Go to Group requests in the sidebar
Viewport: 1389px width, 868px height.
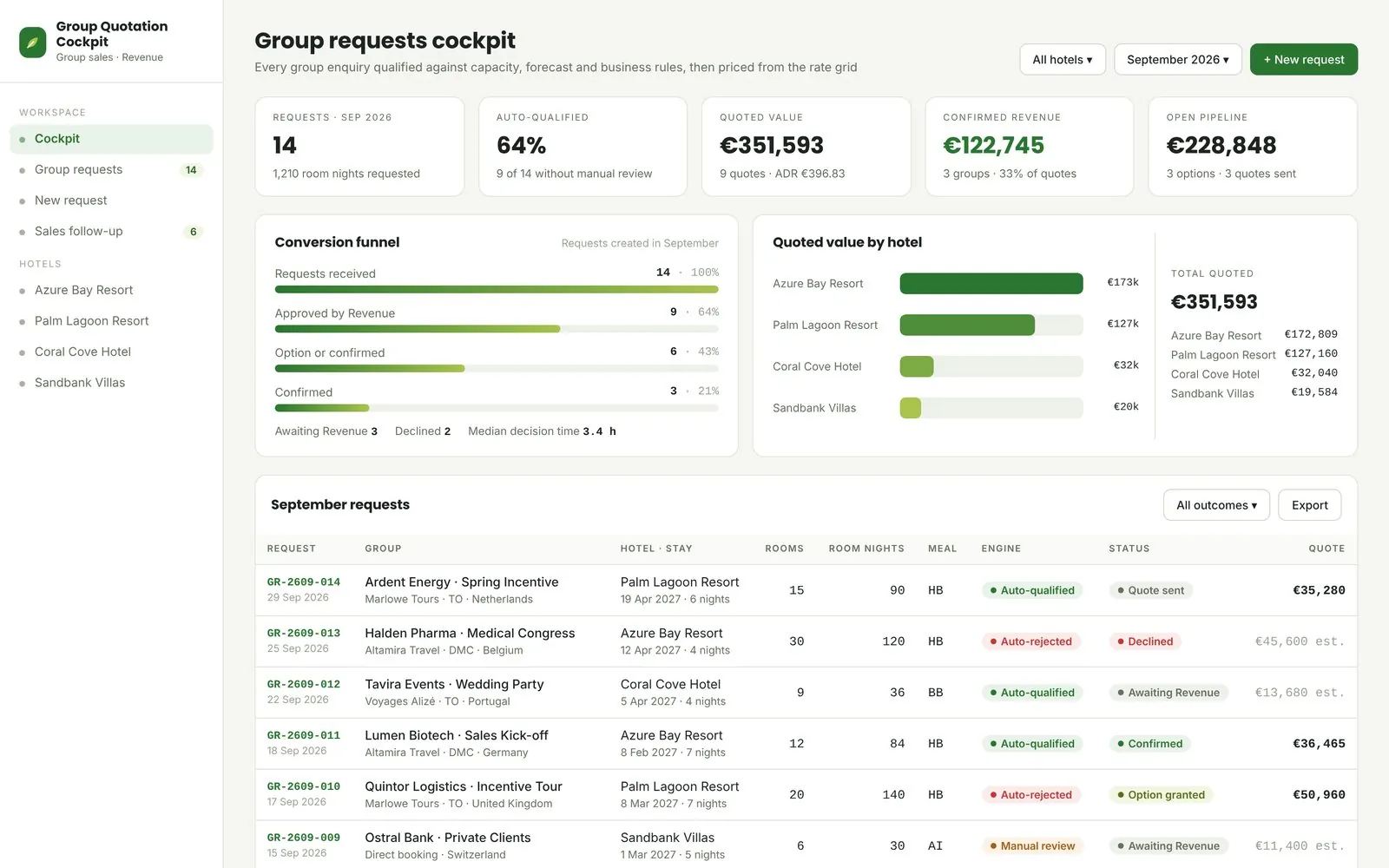click(x=111, y=170)
